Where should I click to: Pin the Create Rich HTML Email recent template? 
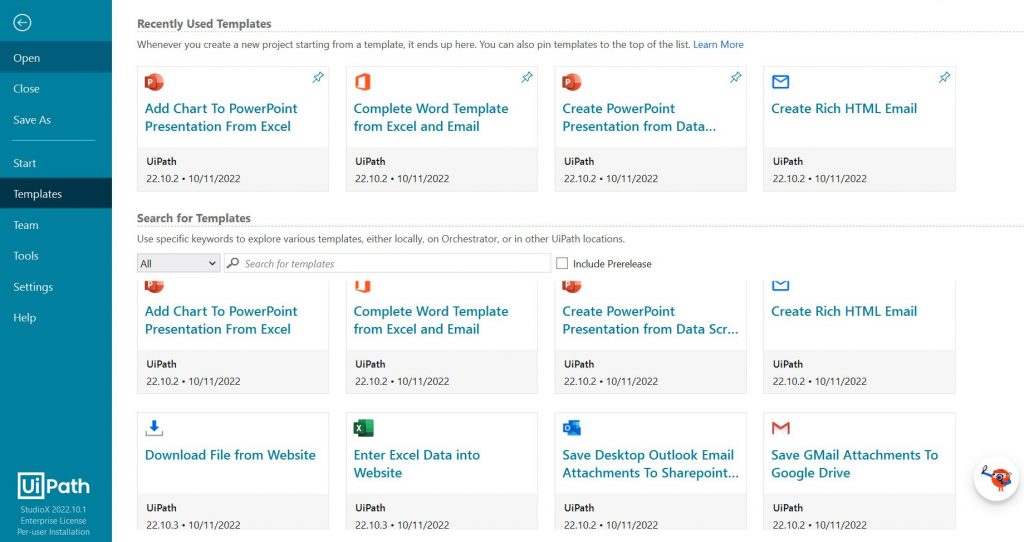[x=944, y=78]
